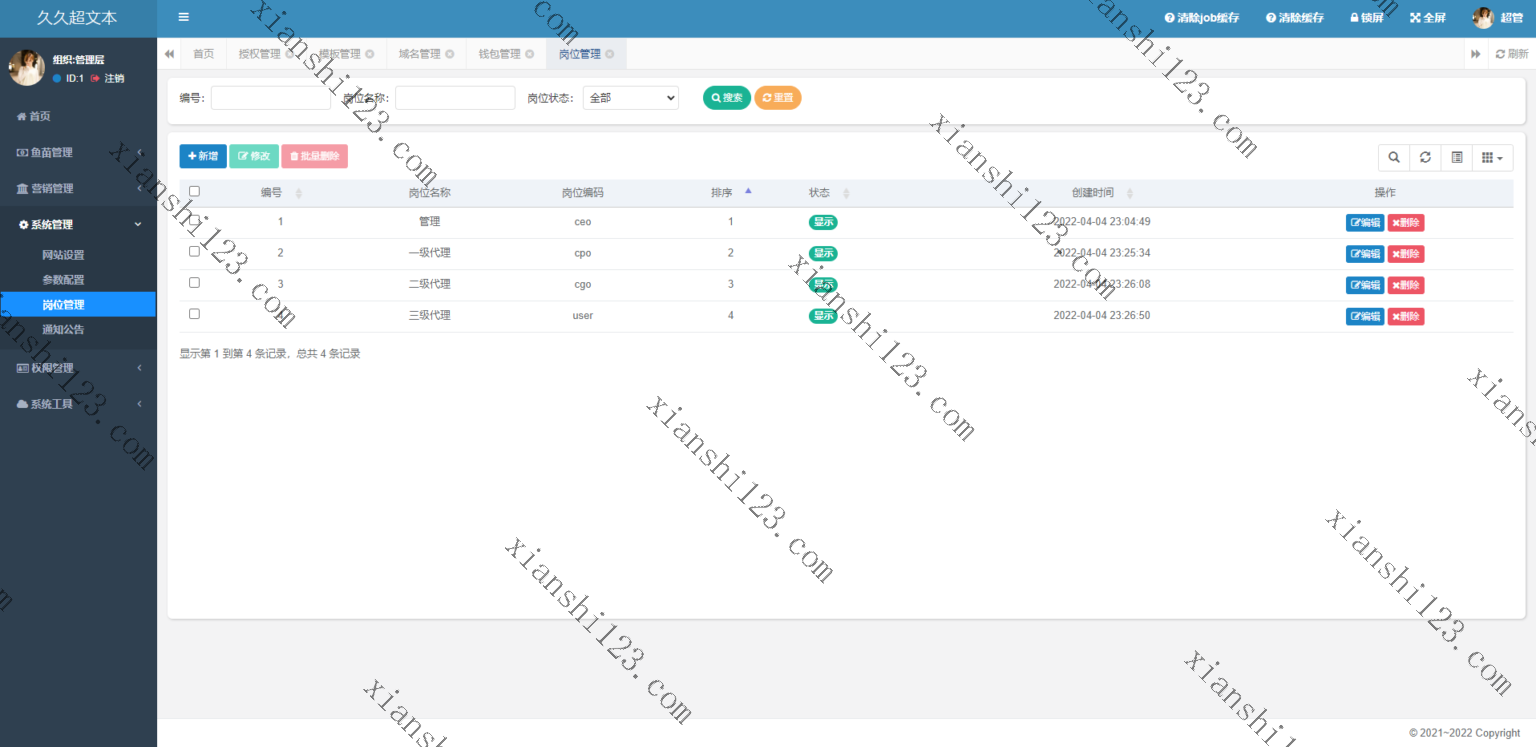Screen dimensions: 1536x747
Task: Focus the 岗位名称 input field
Action: [455, 98]
